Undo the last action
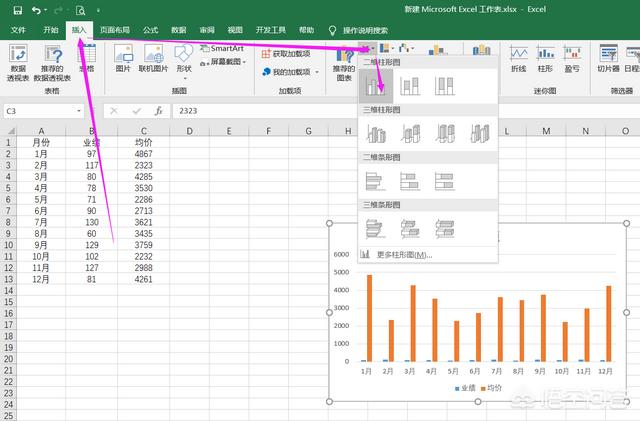Viewport: 640px width, 421px height. [x=36, y=10]
